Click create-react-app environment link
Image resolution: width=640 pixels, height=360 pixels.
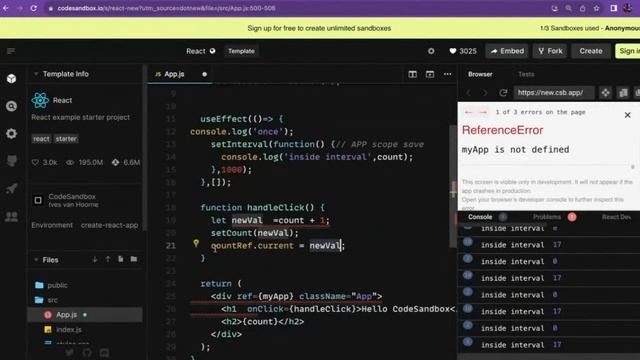[x=109, y=225]
